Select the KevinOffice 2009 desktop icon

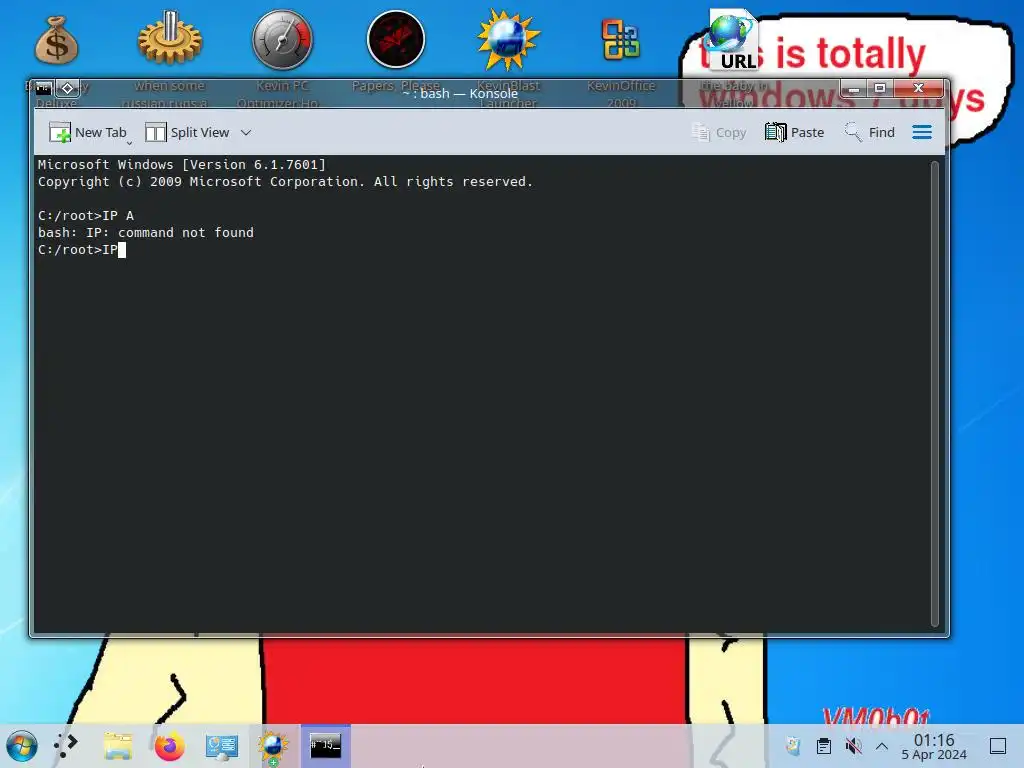point(621,39)
